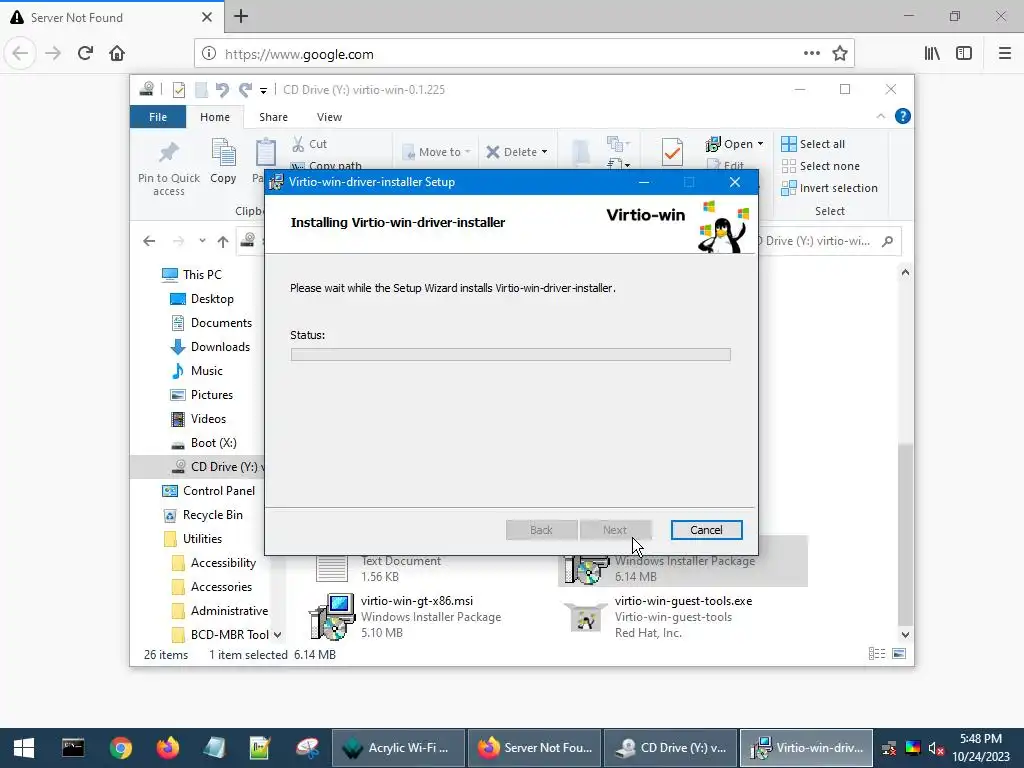Open the page actions three-dot menu
Image resolution: width=1024 pixels, height=768 pixels.
(812, 54)
